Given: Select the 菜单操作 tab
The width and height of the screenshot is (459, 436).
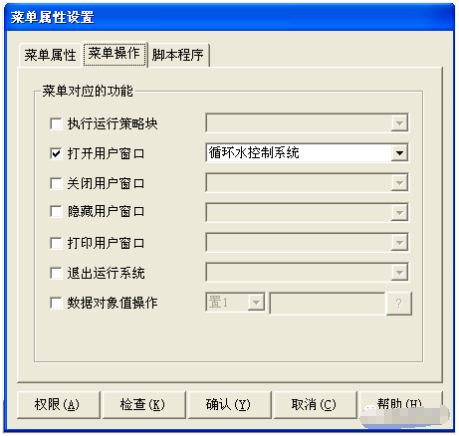Looking at the screenshot, I should [114, 54].
